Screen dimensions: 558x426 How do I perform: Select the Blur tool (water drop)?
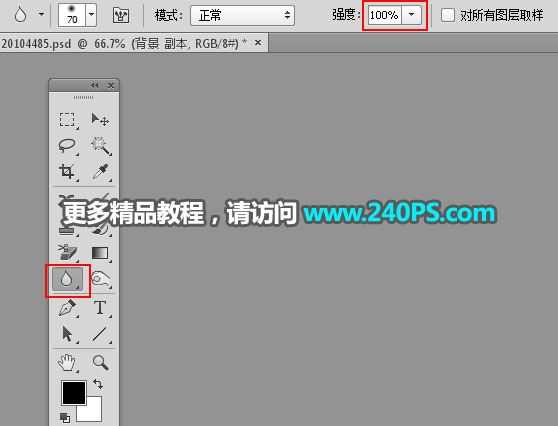(67, 279)
